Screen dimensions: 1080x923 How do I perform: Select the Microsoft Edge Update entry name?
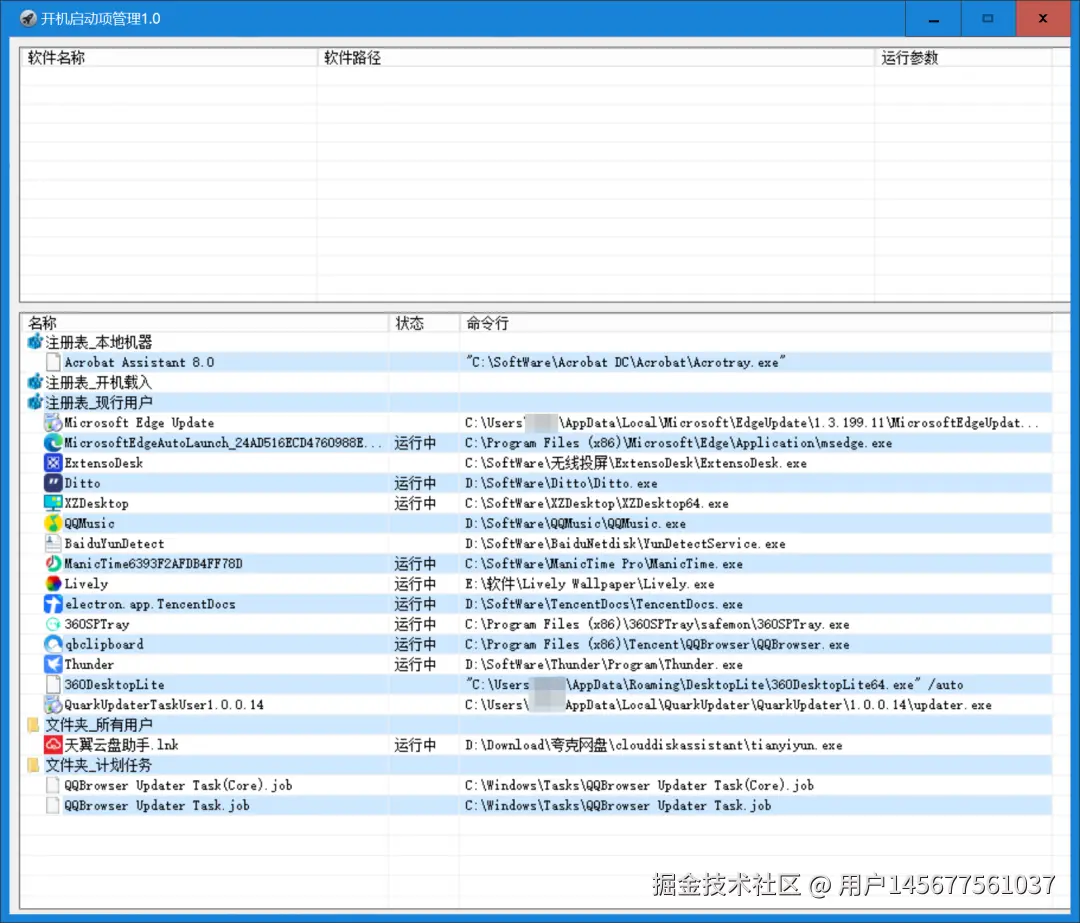tap(139, 423)
